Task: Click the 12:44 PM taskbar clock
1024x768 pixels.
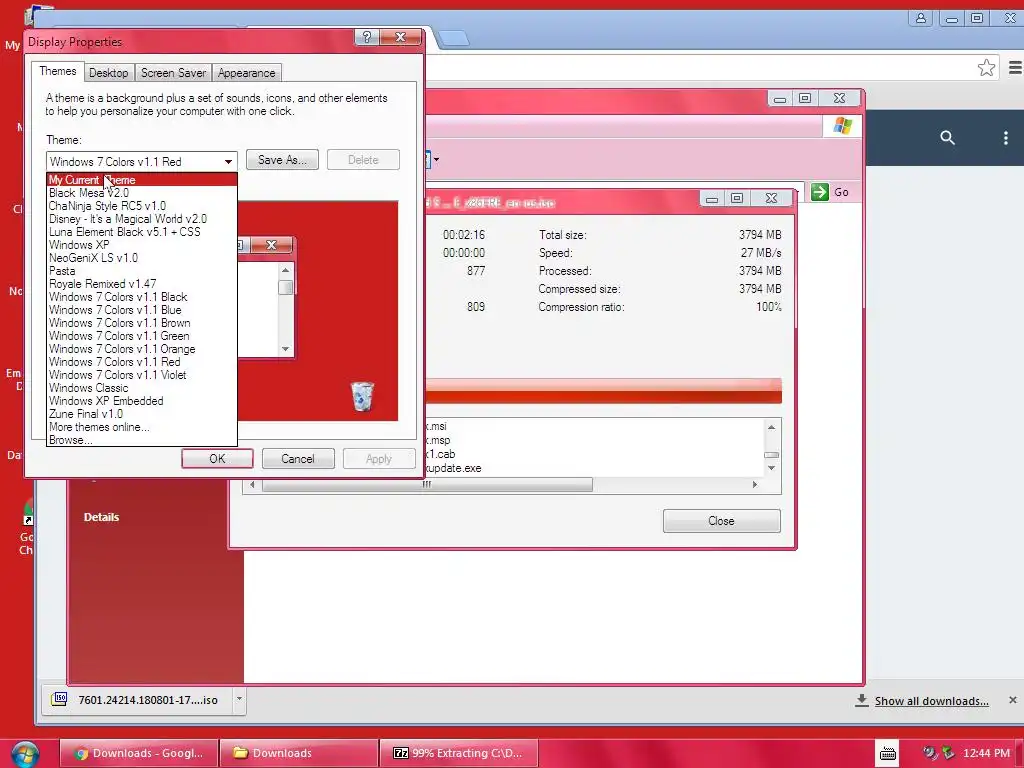Action: click(x=986, y=753)
